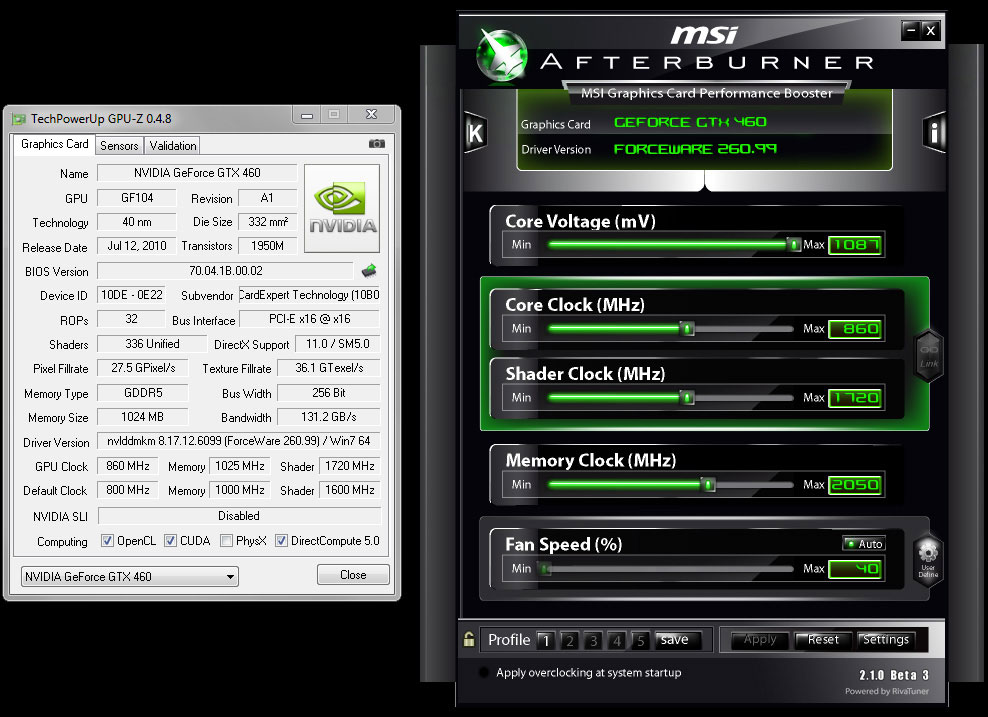Switch to the Validation tab
This screenshot has height=717, width=988.
(173, 146)
